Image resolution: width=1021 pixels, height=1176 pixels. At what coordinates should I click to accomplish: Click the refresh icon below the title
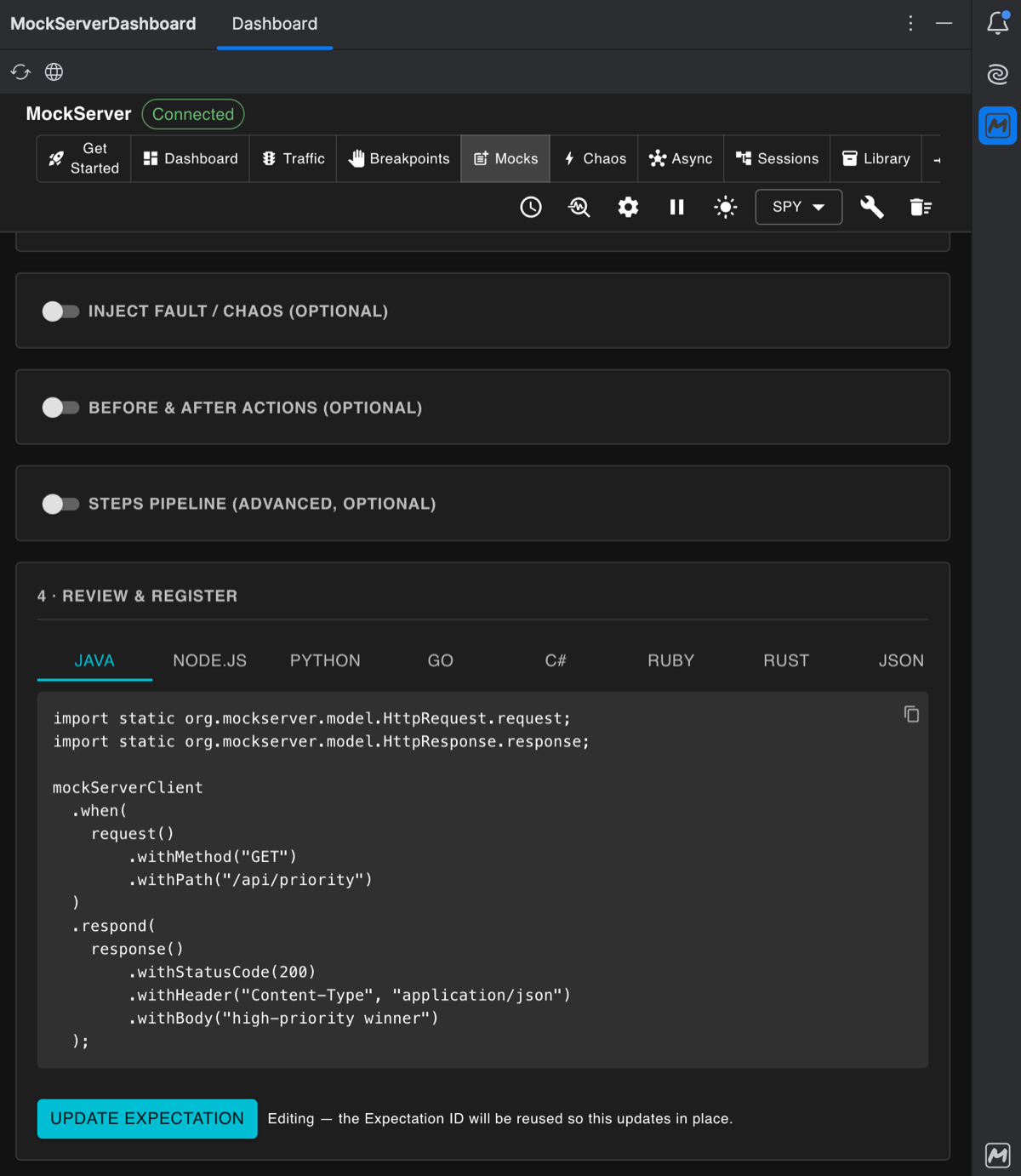(x=20, y=72)
